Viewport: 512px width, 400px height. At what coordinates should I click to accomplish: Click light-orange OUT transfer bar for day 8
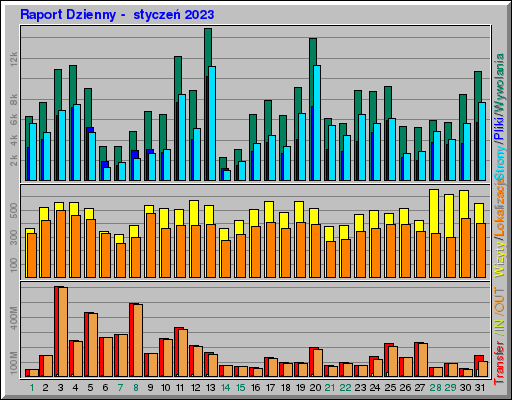pos(138,340)
